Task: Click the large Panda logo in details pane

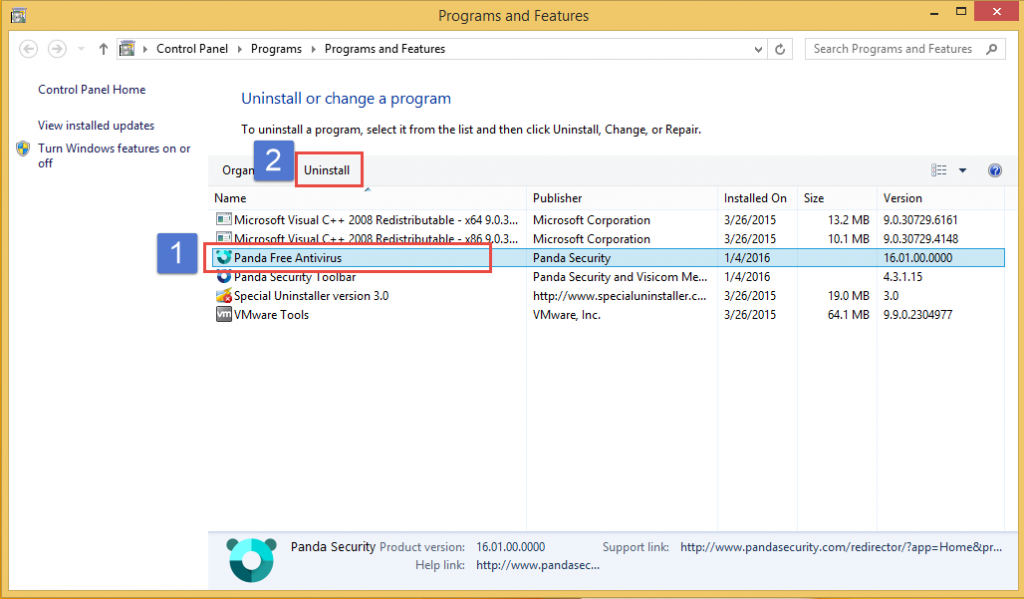Action: pyautogui.click(x=251, y=560)
